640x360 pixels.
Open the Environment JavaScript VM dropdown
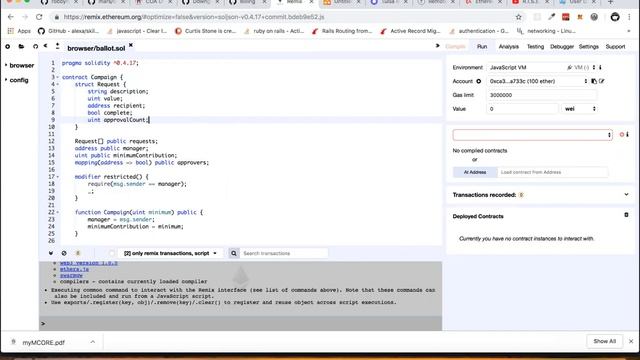pyautogui.click(x=542, y=67)
